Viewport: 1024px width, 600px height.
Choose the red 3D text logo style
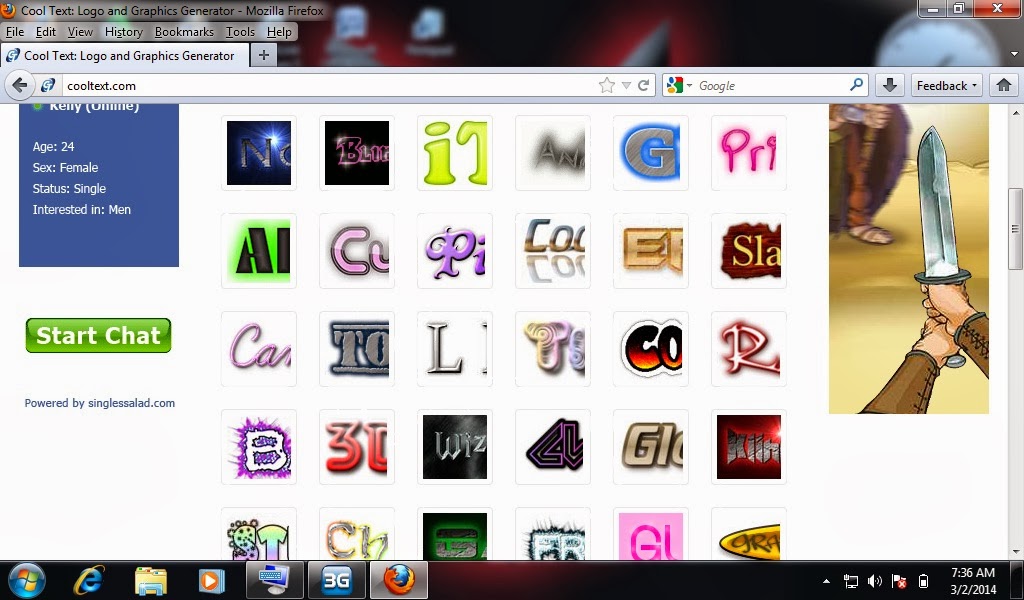click(357, 446)
